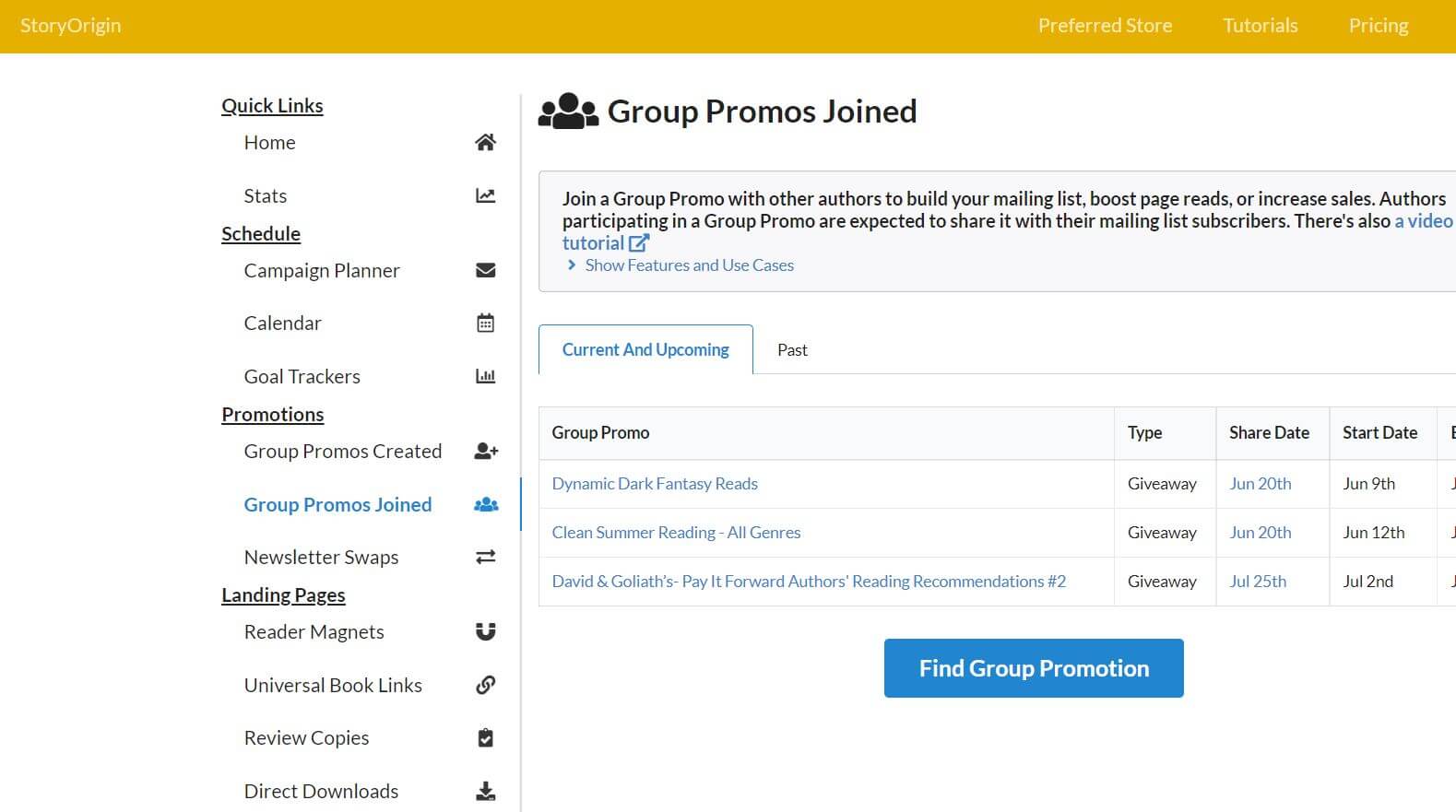The image size is (1456, 812).
Task: Go to Home in the sidebar
Action: [269, 143]
